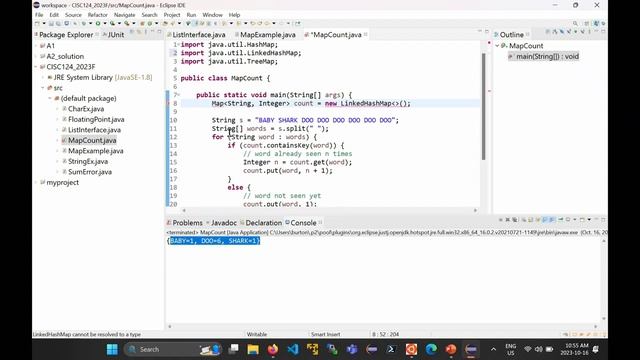Show hidden system tray icons
The image size is (640, 360).
click(x=493, y=349)
